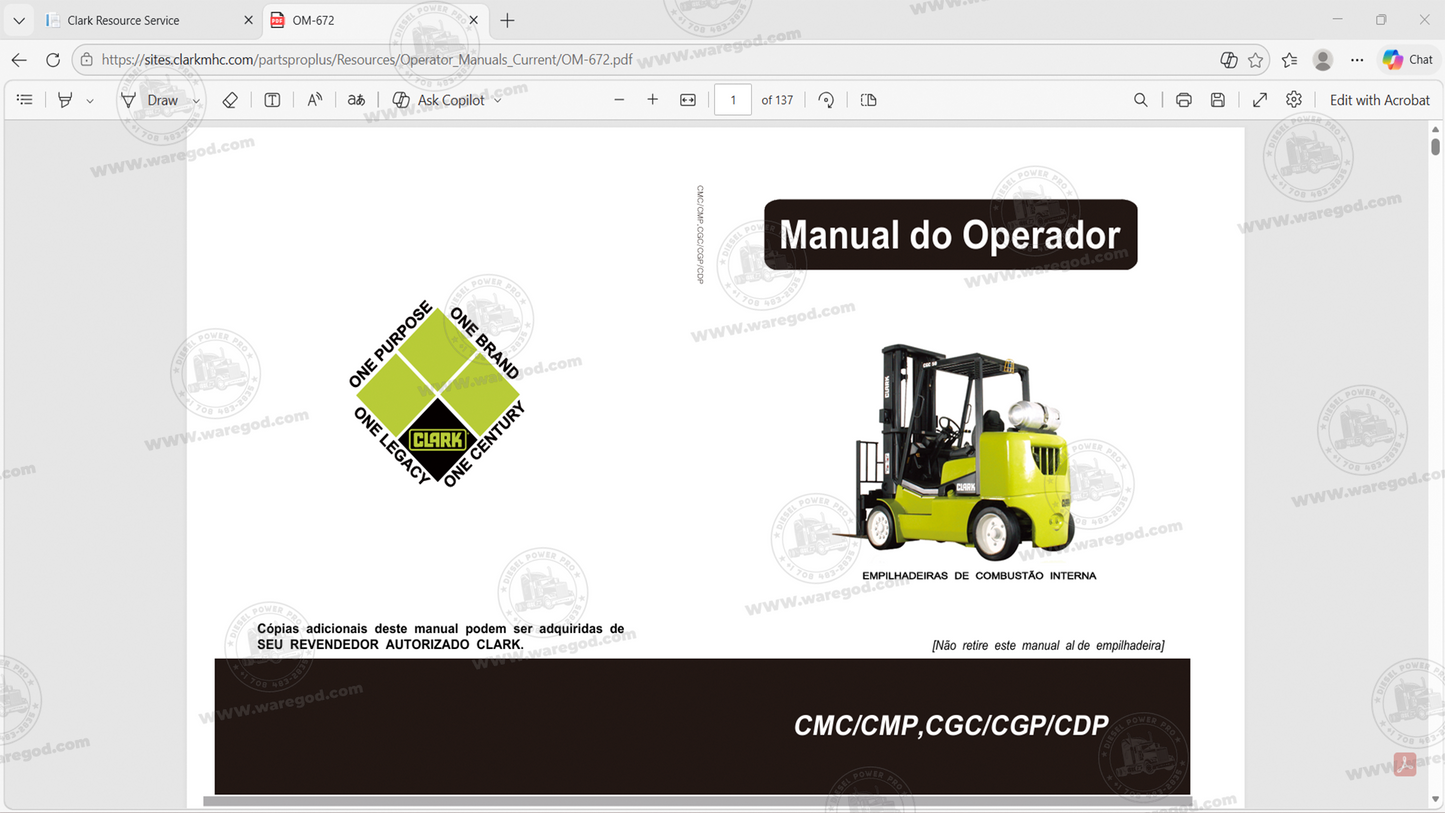This screenshot has width=1445, height=813.
Task: Click the CMC/CMP,CGC/CGP/CDP model text
Action: [951, 726]
